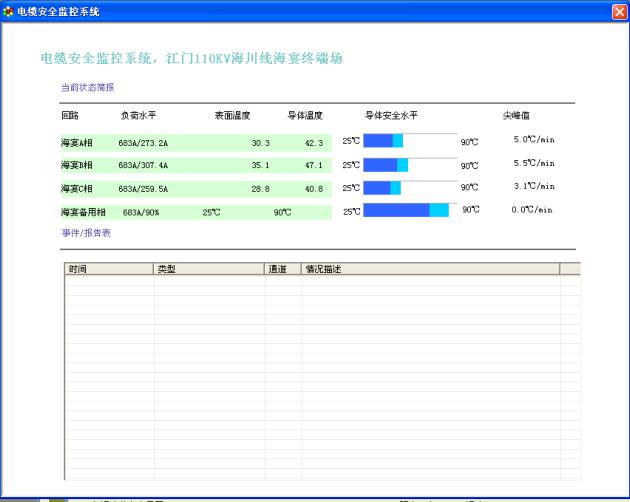The image size is (630, 502).
Task: Open the 事件/报告表 section link
Action: point(86,232)
